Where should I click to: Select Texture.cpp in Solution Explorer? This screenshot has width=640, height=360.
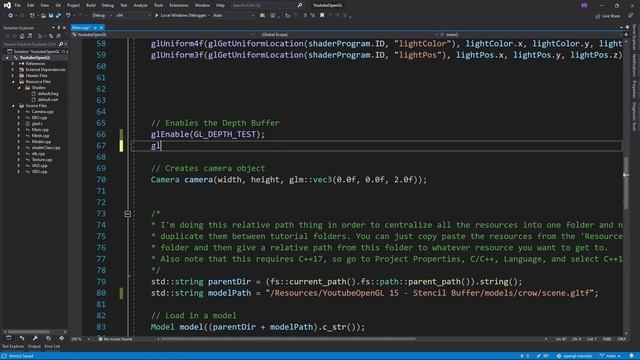42,160
